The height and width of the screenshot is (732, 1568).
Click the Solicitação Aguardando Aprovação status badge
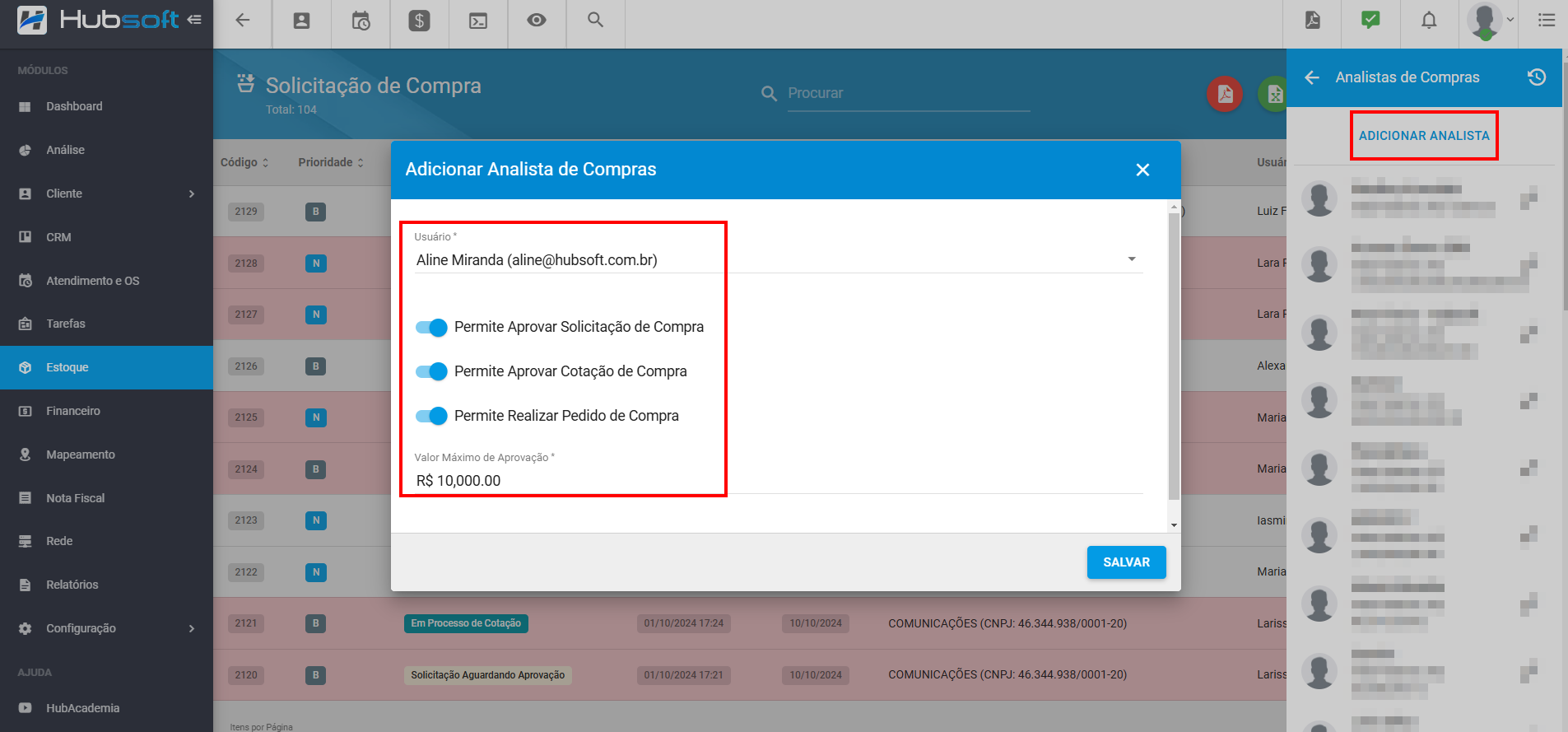coord(488,675)
